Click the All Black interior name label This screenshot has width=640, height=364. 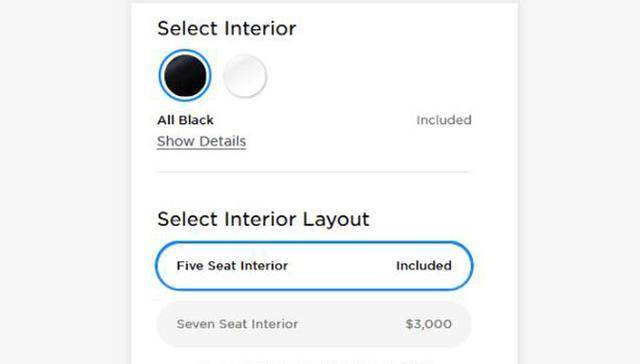tap(185, 120)
